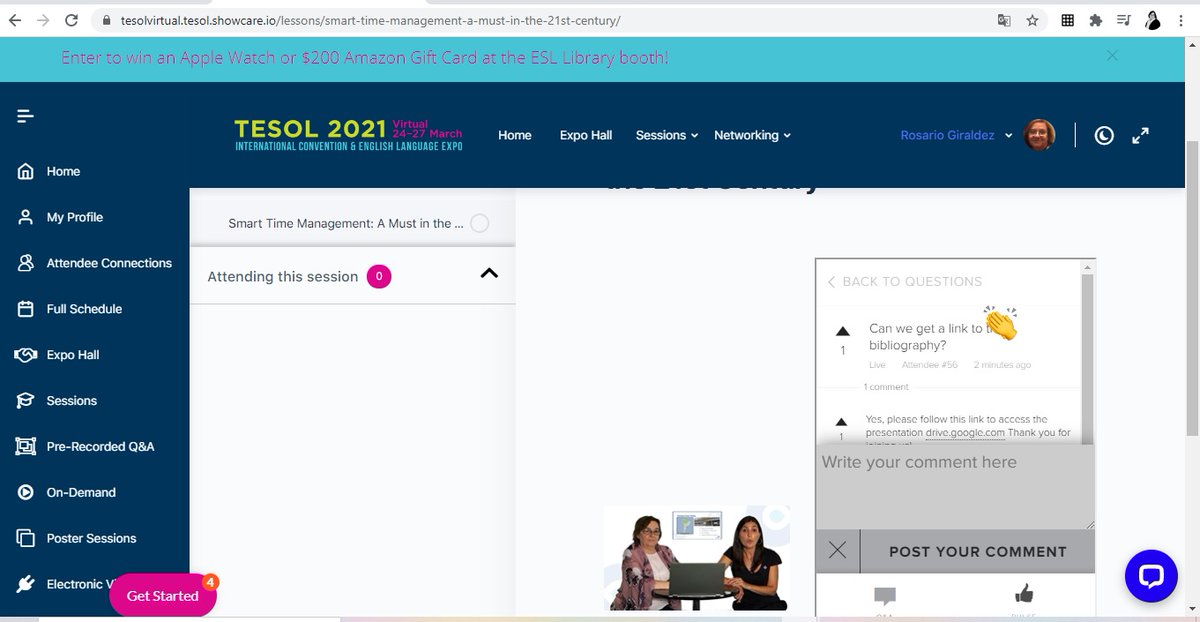Click POST YOUR COMMENT button
Screen dimensions: 1200x622
point(978,551)
